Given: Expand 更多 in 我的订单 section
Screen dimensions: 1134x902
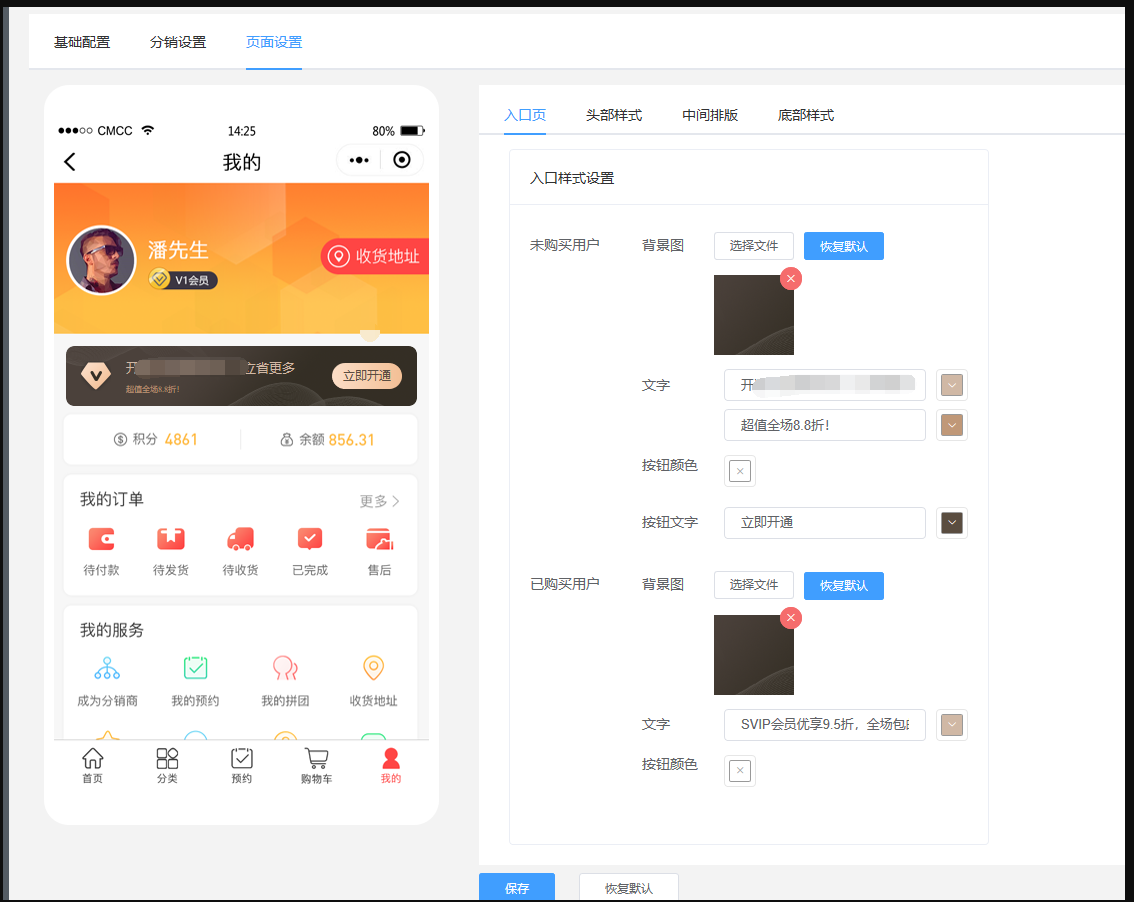Looking at the screenshot, I should 380,501.
